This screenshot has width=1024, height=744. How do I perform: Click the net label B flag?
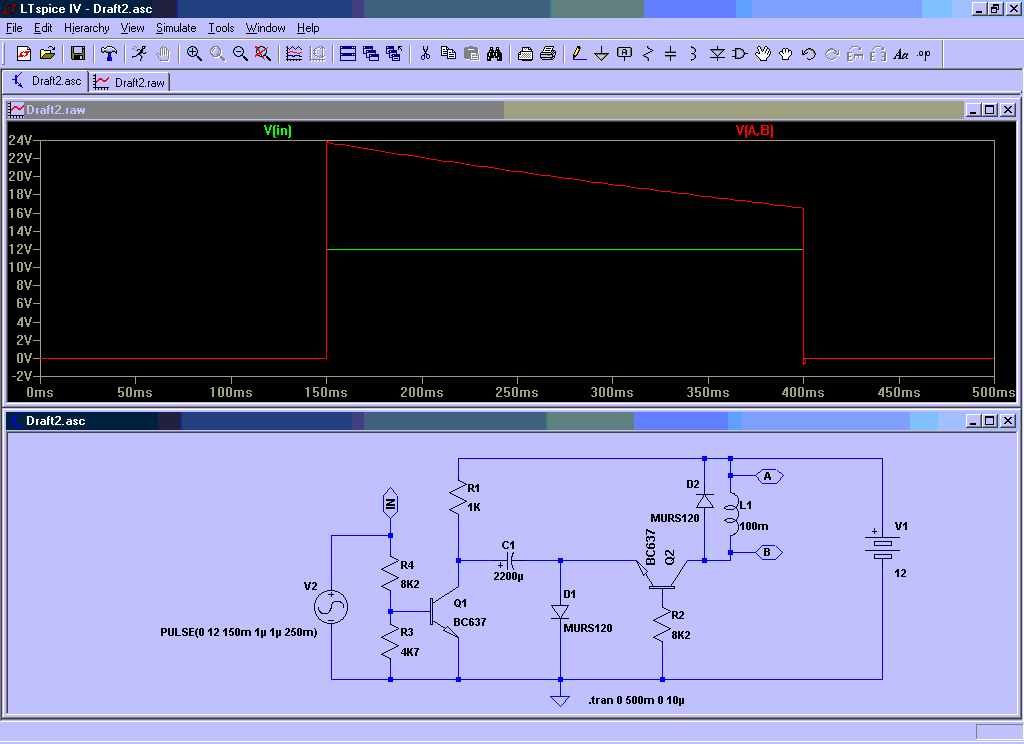(769, 553)
